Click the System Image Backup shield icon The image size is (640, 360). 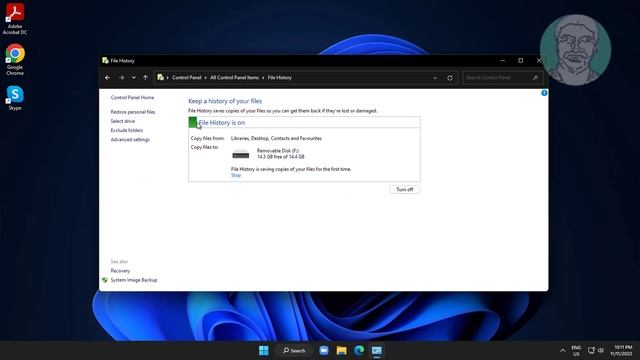[x=105, y=280]
